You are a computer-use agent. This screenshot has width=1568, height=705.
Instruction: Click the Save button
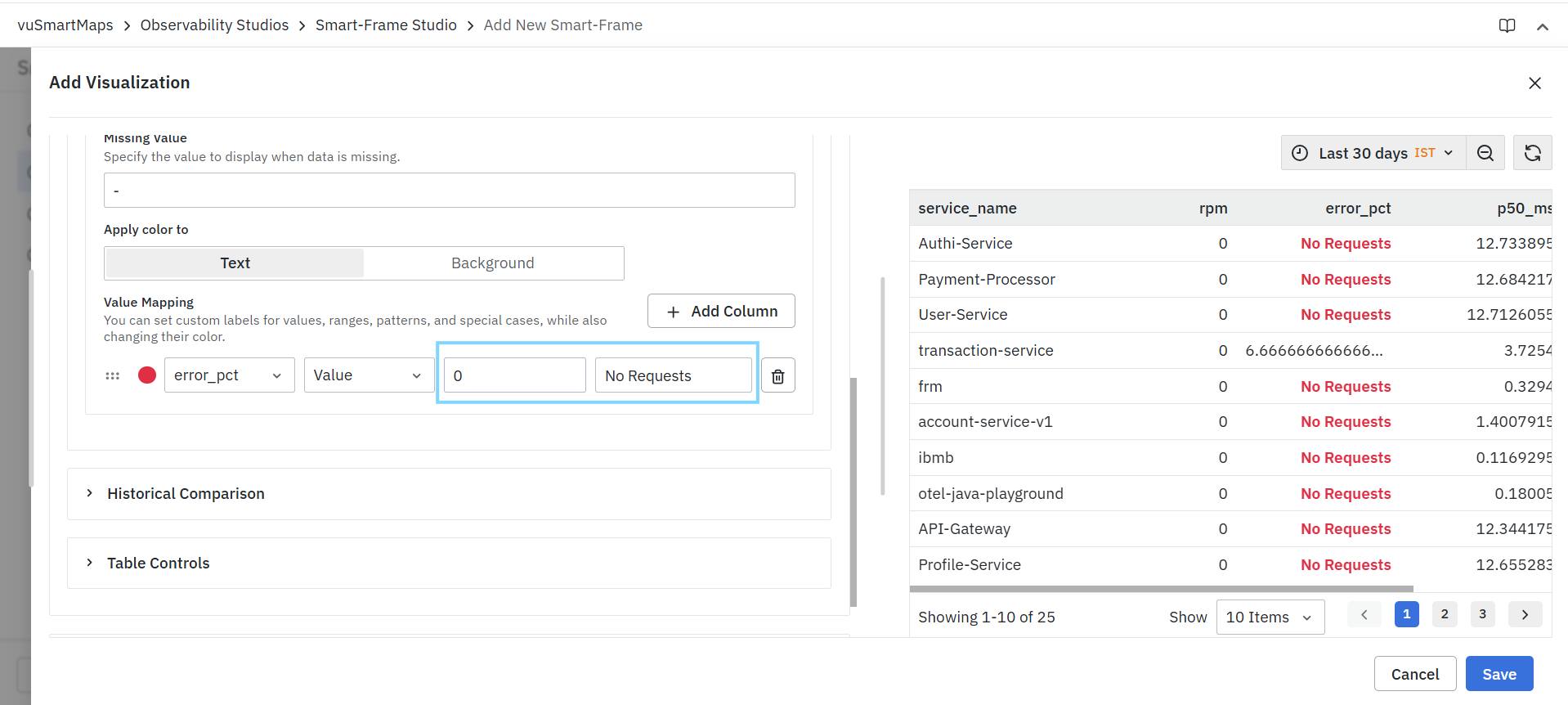[x=1499, y=674]
